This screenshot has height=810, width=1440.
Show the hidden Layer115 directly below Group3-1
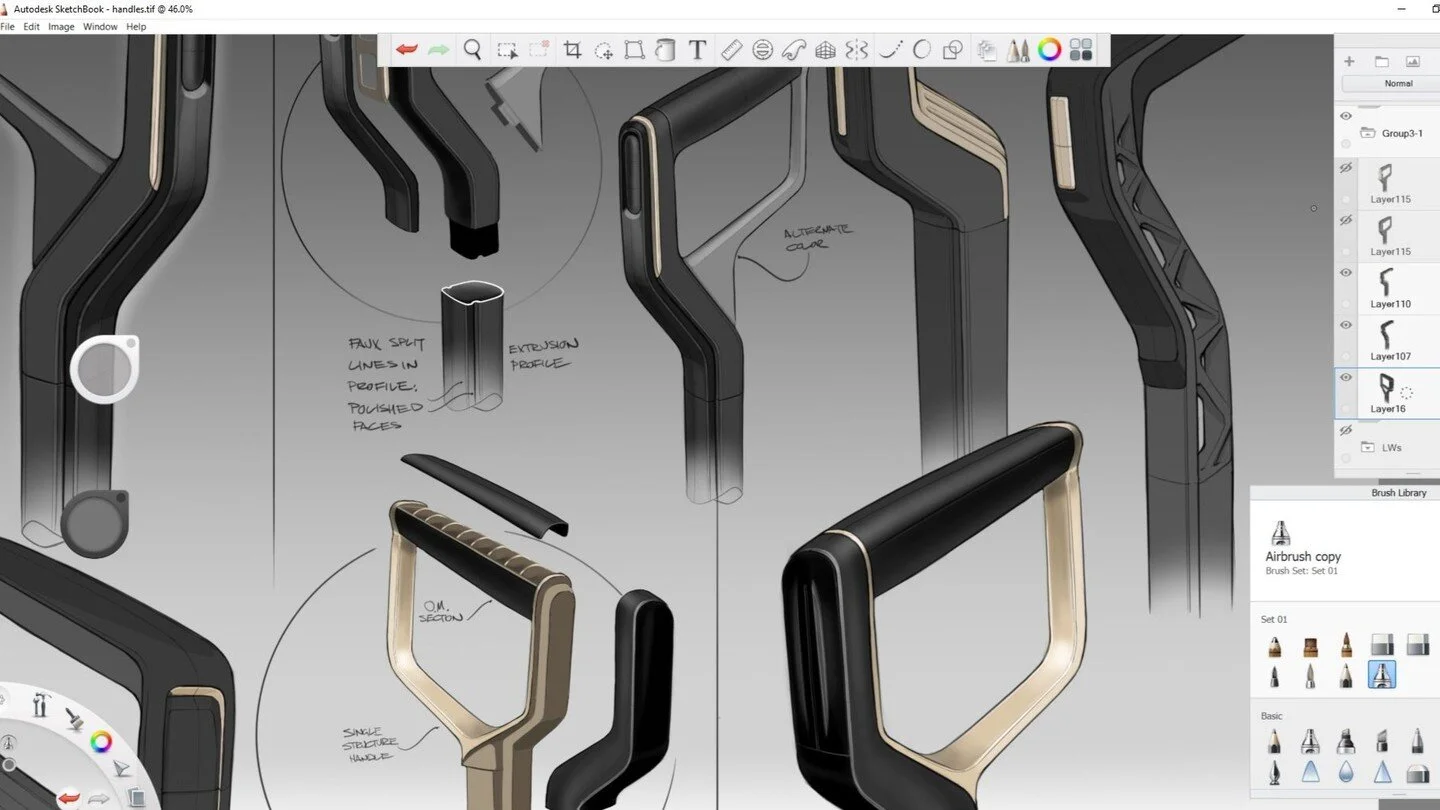tap(1346, 167)
